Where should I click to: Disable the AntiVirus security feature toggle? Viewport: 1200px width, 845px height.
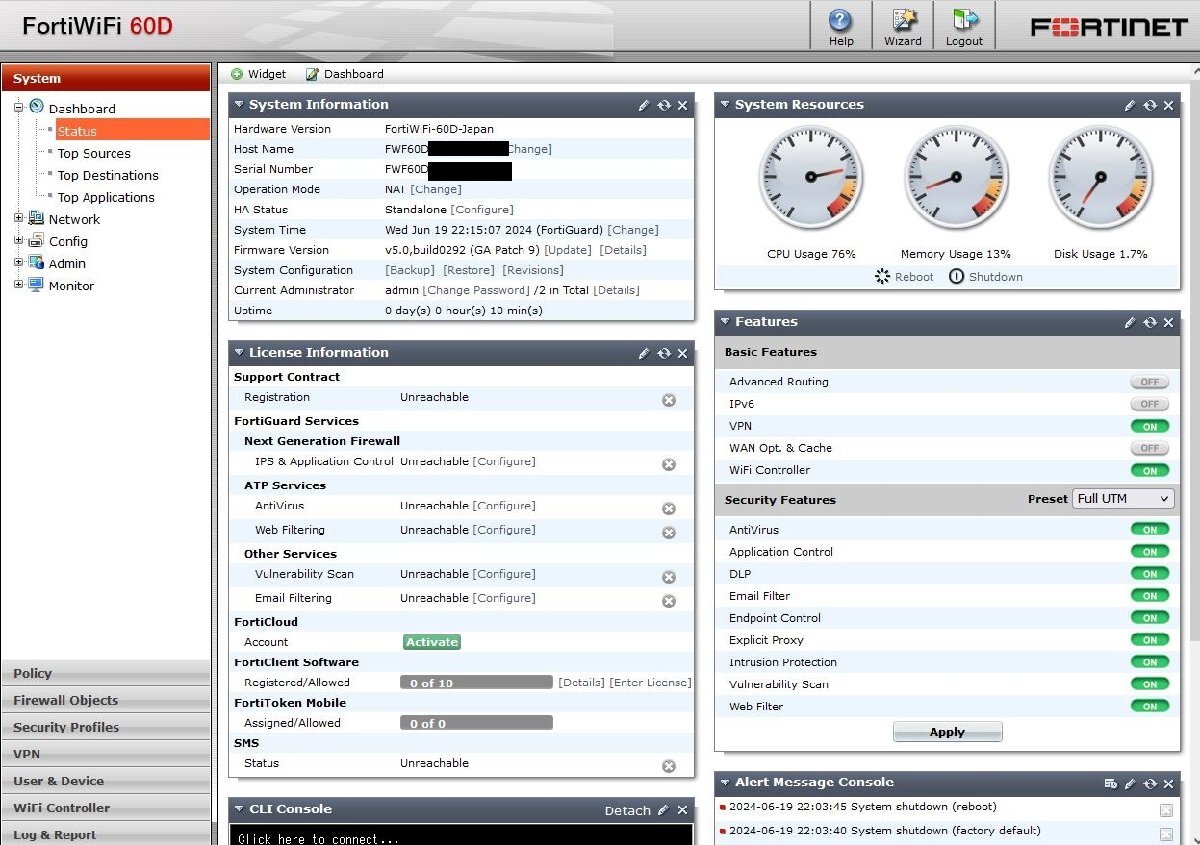(1149, 530)
